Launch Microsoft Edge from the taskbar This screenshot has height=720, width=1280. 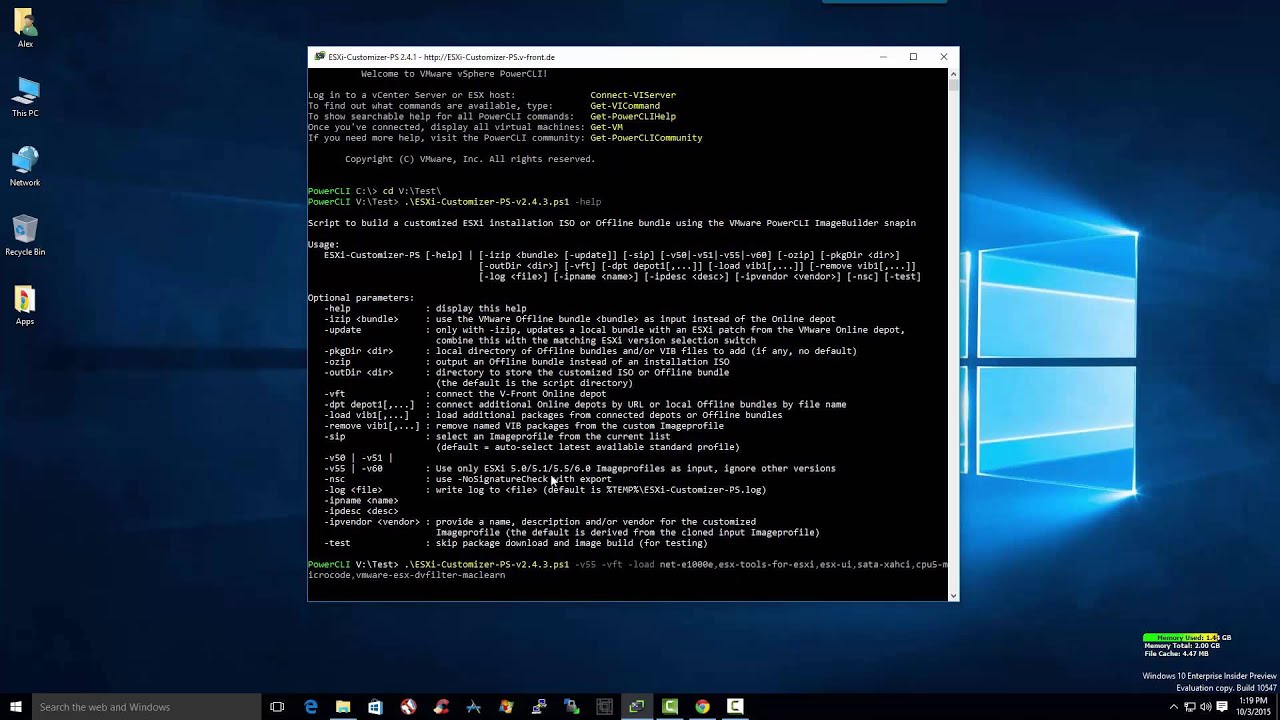pyautogui.click(x=311, y=707)
